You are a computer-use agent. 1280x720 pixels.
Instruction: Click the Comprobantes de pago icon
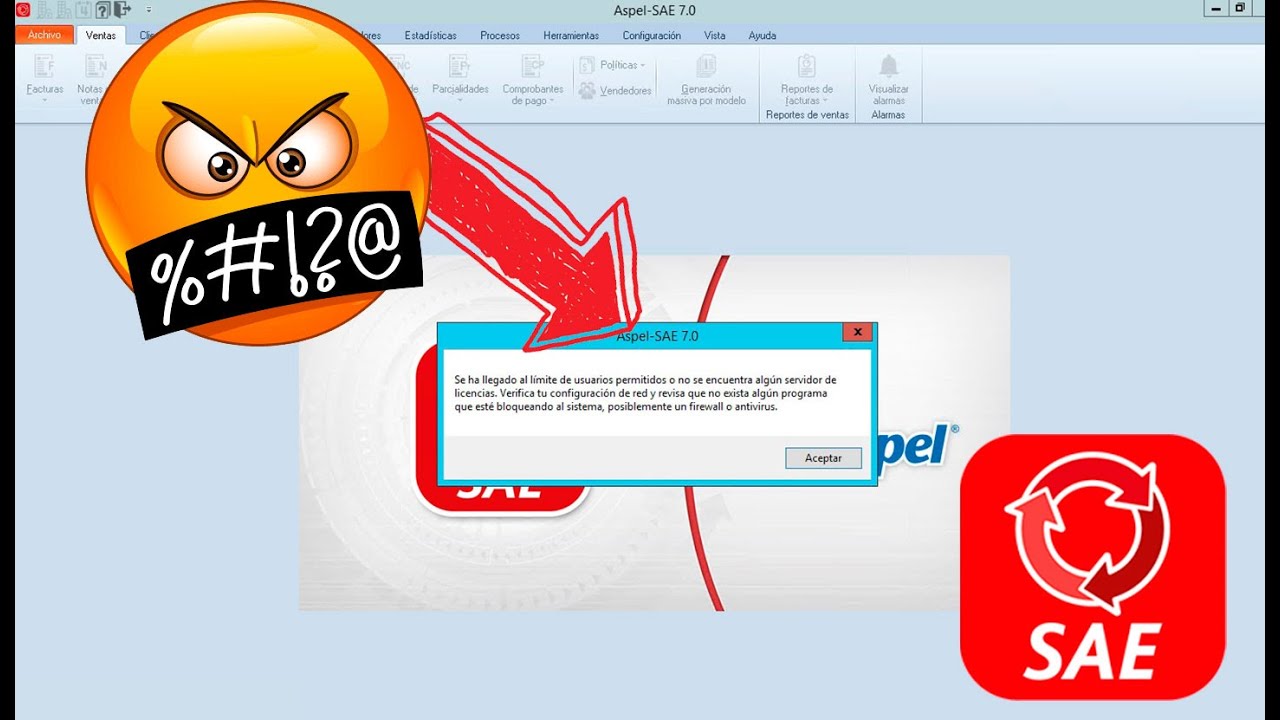pos(534,67)
